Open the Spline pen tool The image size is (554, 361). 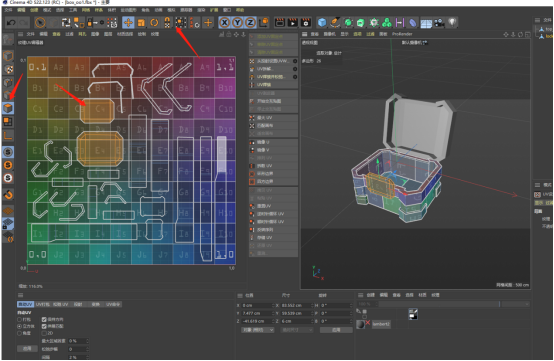point(335,23)
